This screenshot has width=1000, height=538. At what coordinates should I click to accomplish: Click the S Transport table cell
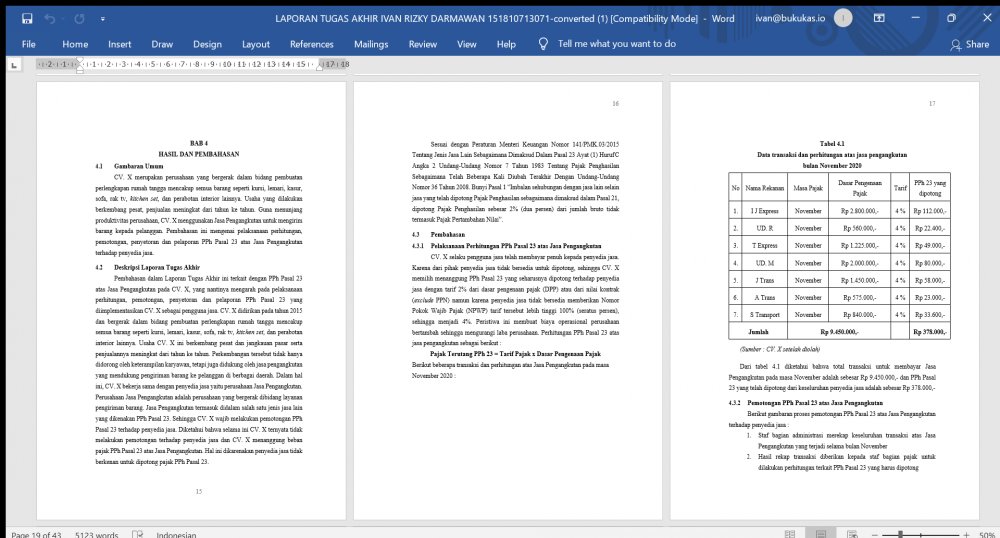(764, 315)
